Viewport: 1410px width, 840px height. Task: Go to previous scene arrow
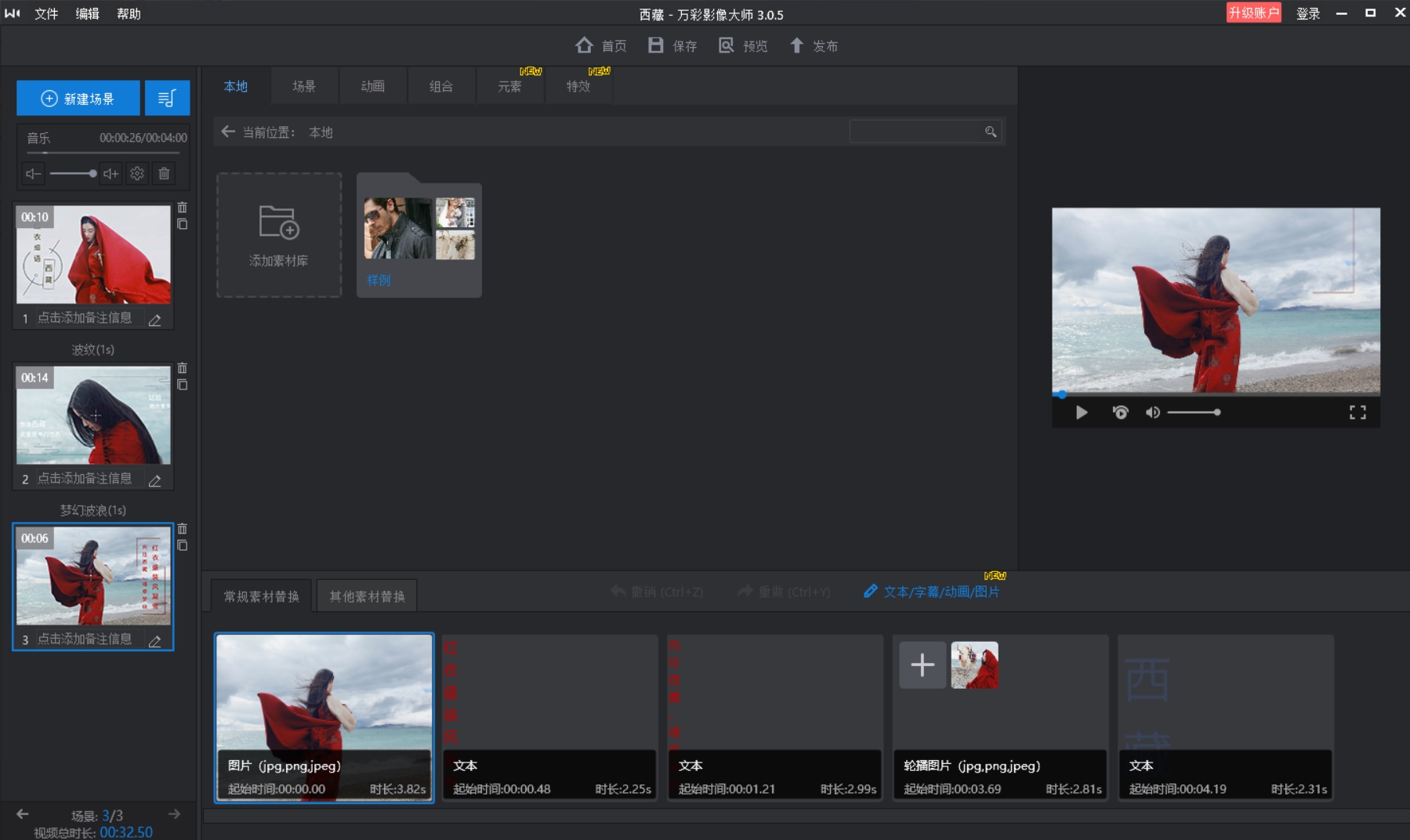pos(22,814)
